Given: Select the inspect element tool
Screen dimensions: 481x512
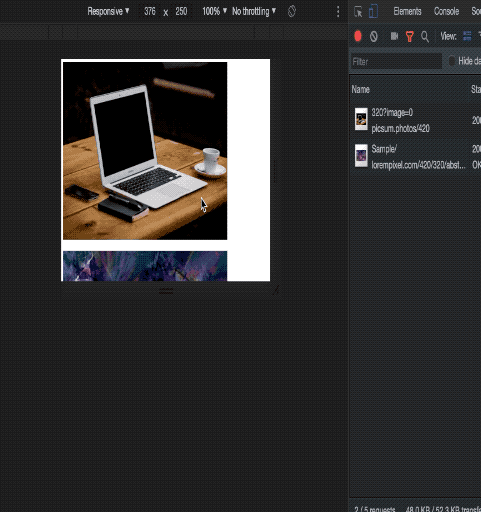Looking at the screenshot, I should (x=358, y=12).
